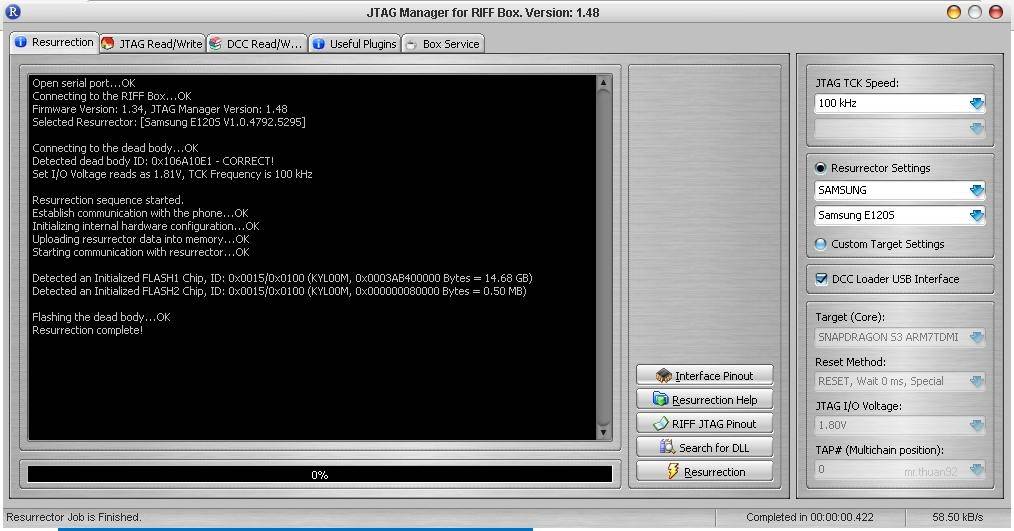Viewport: 1014px width, 531px height.
Task: Click the Interface Pinout button
Action: 704,376
